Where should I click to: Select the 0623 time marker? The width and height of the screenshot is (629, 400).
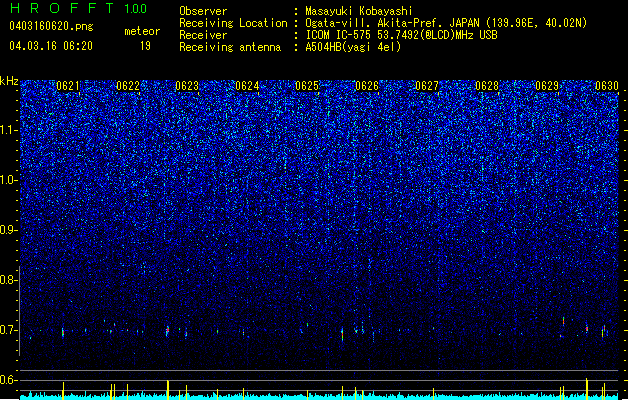click(187, 86)
